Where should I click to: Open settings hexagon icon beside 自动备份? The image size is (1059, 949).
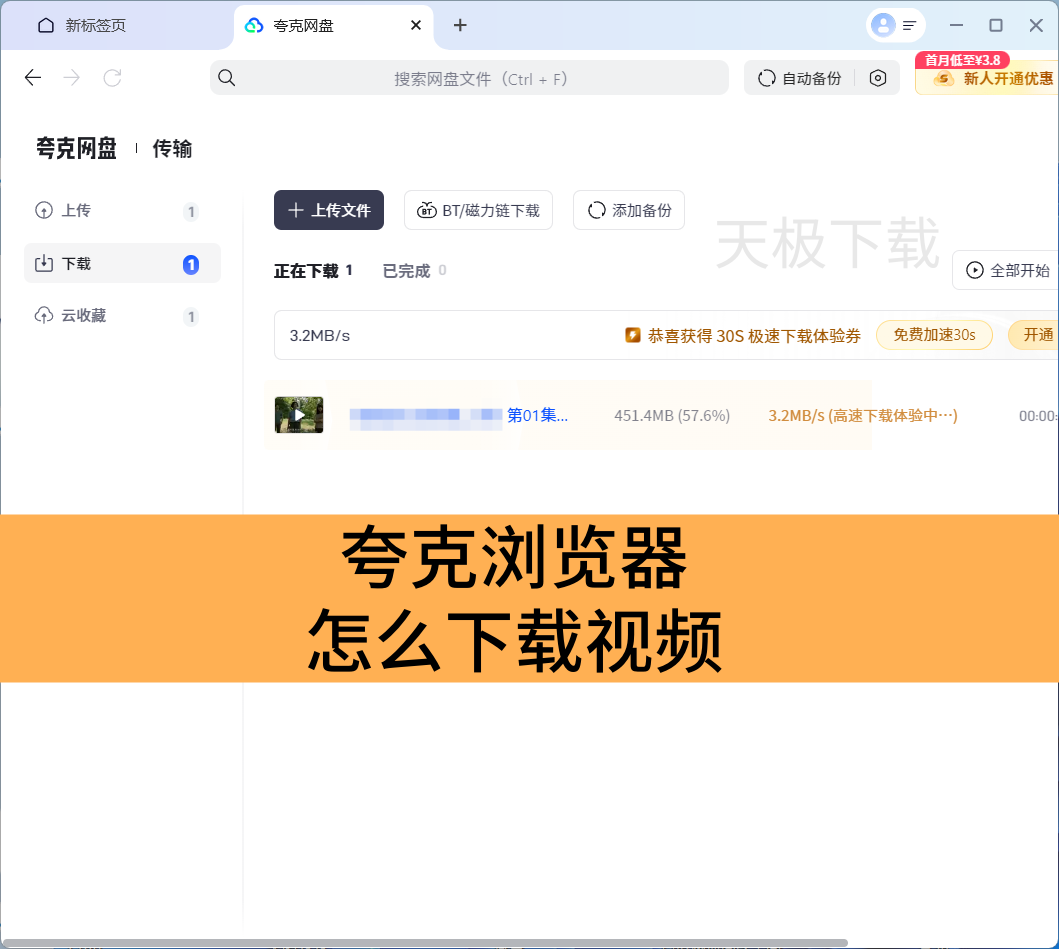click(x=877, y=78)
